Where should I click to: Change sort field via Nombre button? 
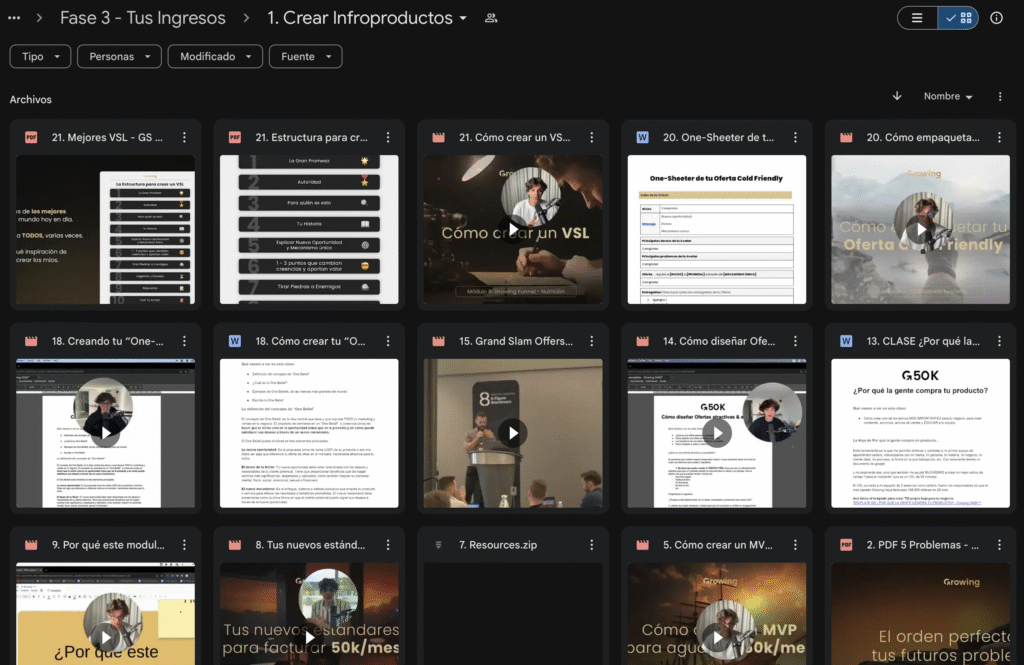948,96
